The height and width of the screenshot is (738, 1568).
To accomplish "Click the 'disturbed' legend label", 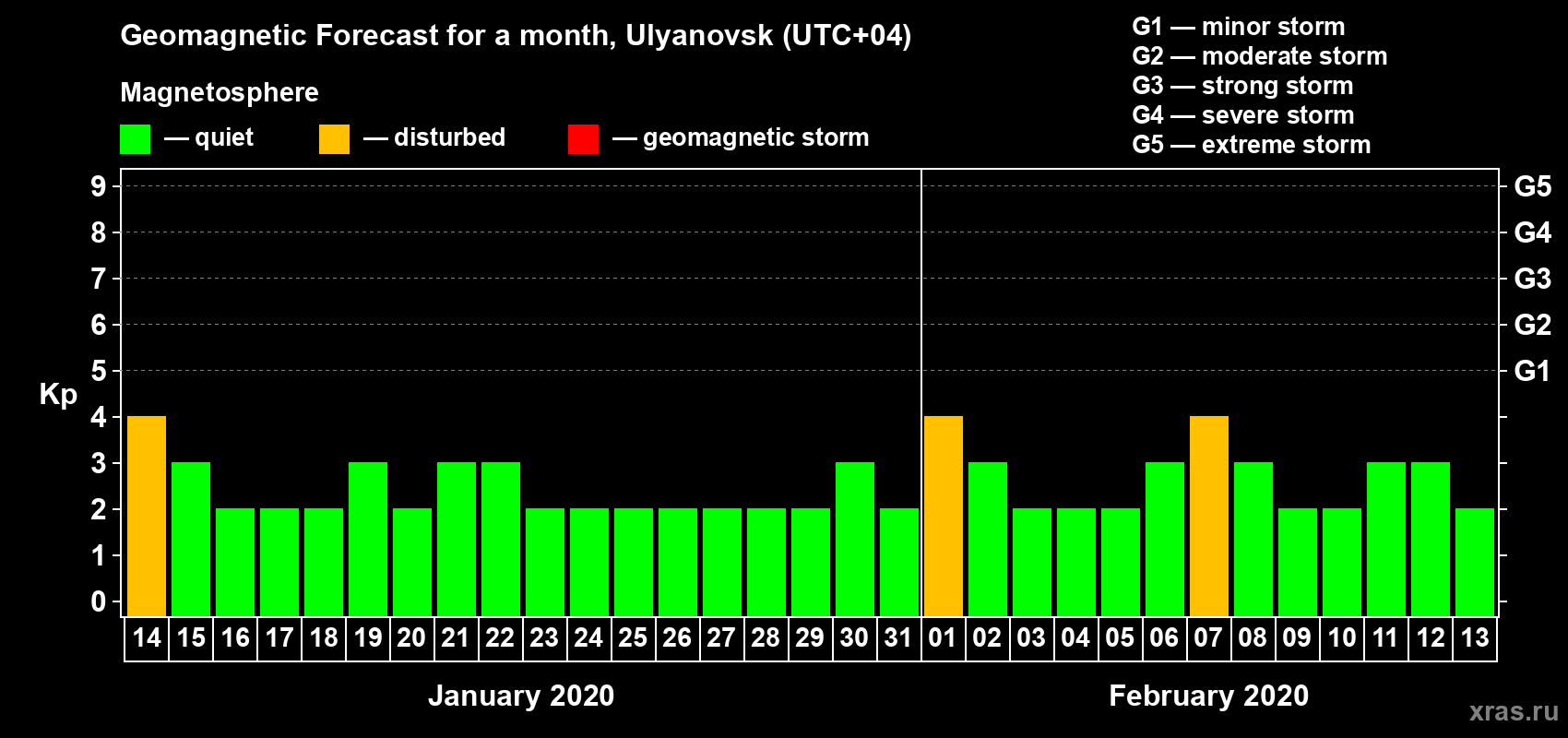I will (449, 137).
